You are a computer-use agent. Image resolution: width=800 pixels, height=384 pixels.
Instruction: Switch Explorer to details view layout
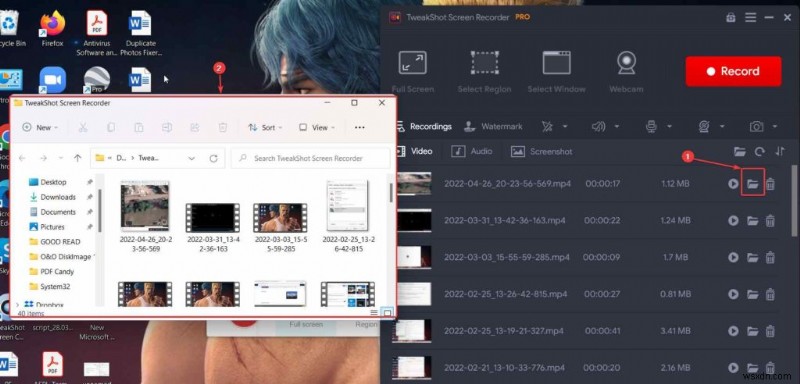click(x=374, y=313)
